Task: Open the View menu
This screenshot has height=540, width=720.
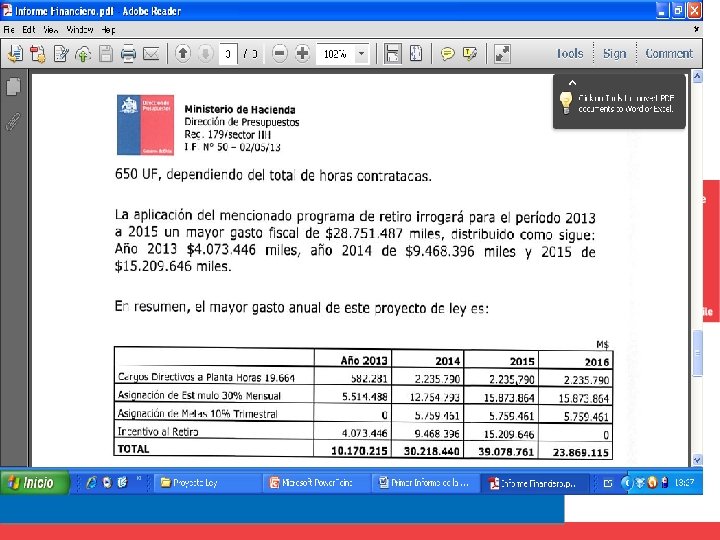Action: [51, 30]
